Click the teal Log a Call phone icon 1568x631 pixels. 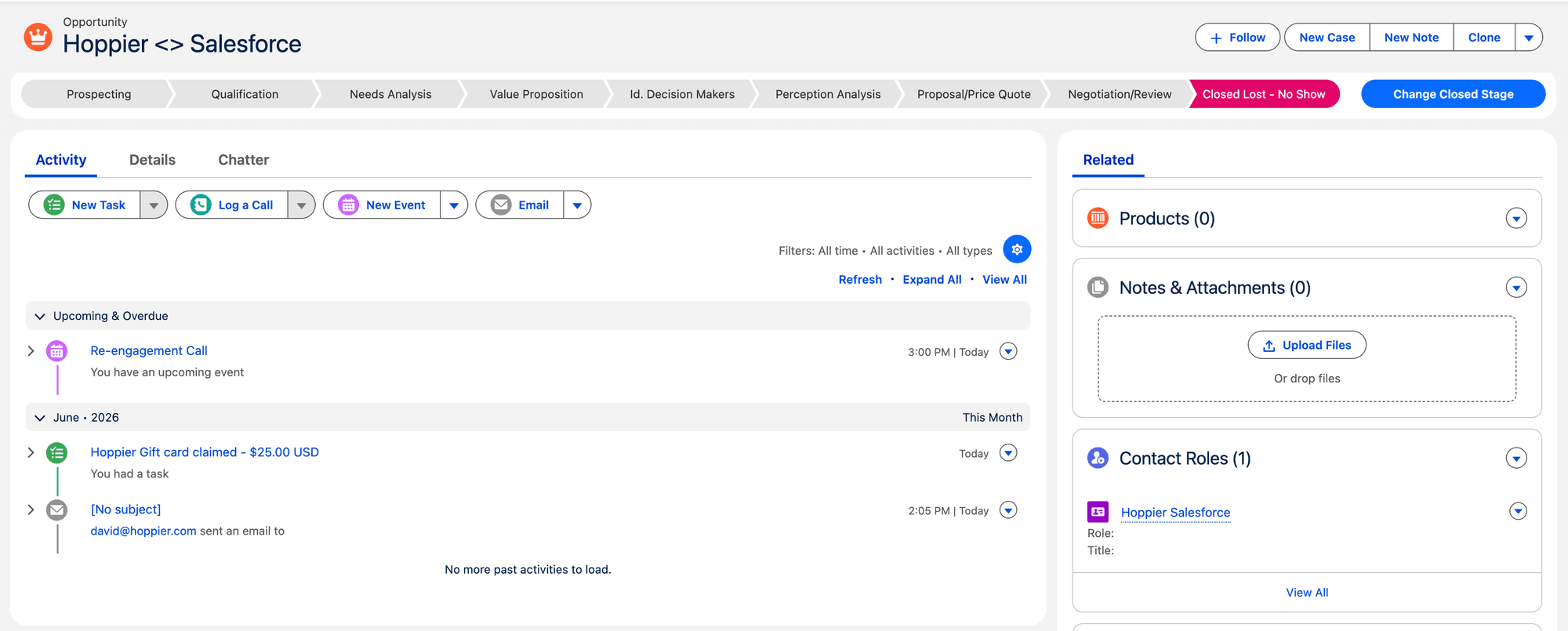201,205
